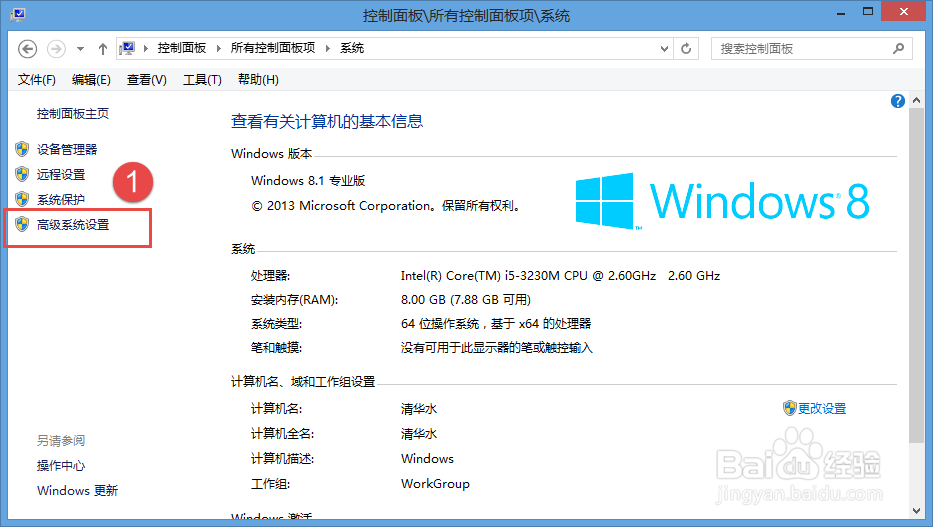Open Windows 更新 link
The width and height of the screenshot is (933, 527).
tap(77, 491)
